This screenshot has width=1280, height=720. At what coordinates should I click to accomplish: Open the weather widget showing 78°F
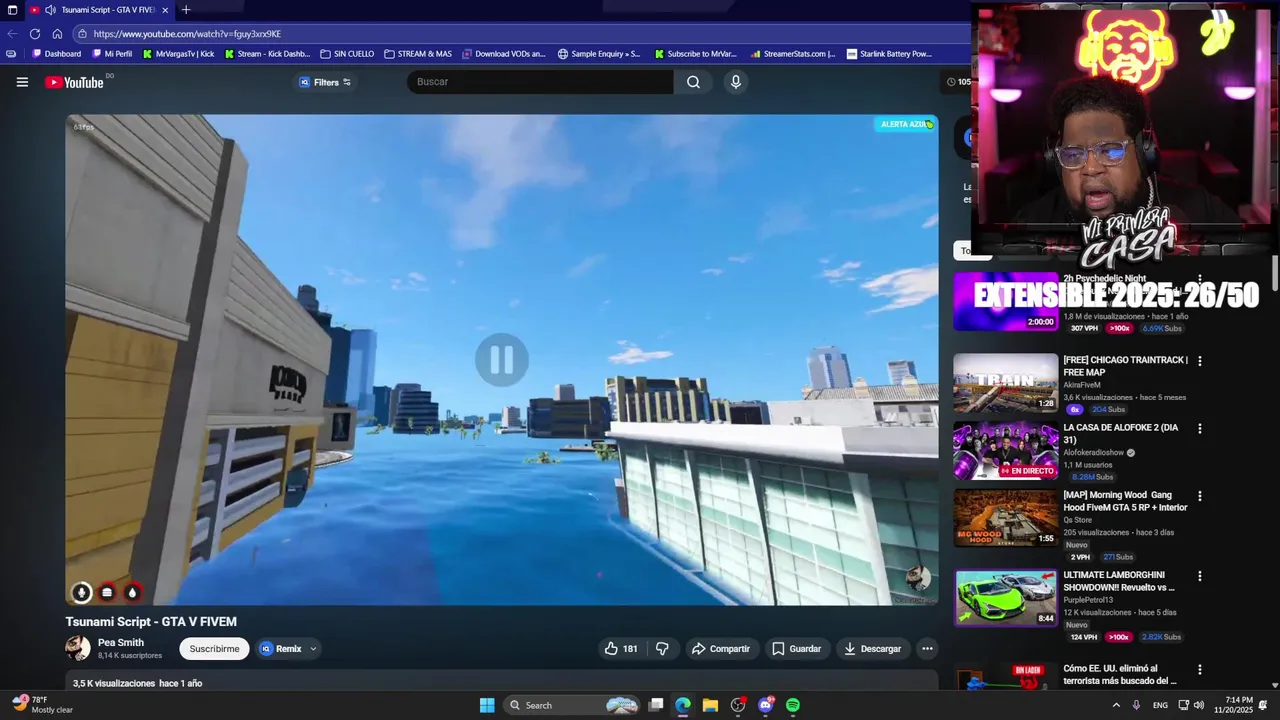point(42,705)
